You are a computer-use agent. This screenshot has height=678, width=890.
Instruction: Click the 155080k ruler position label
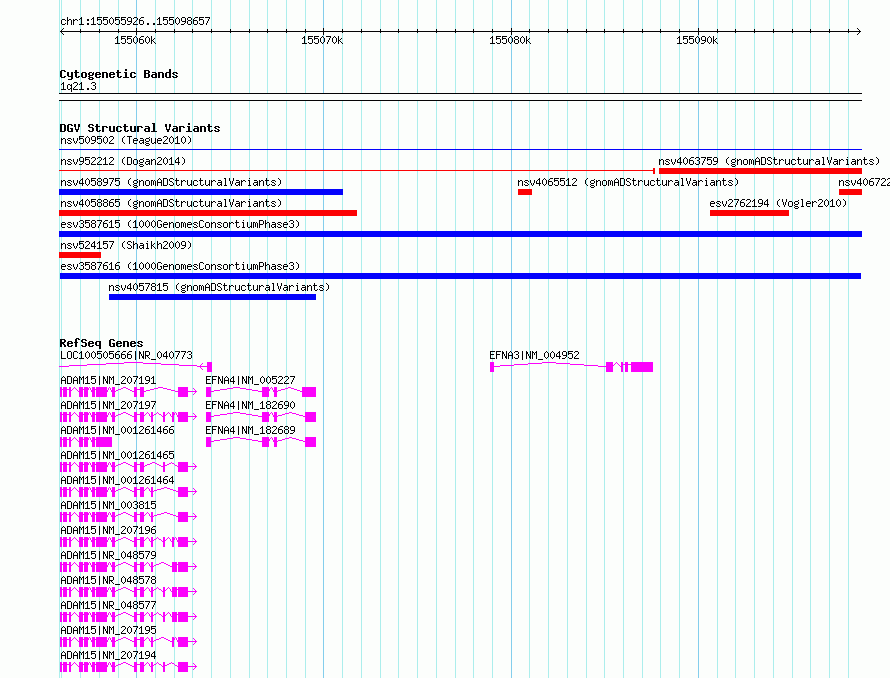point(510,40)
